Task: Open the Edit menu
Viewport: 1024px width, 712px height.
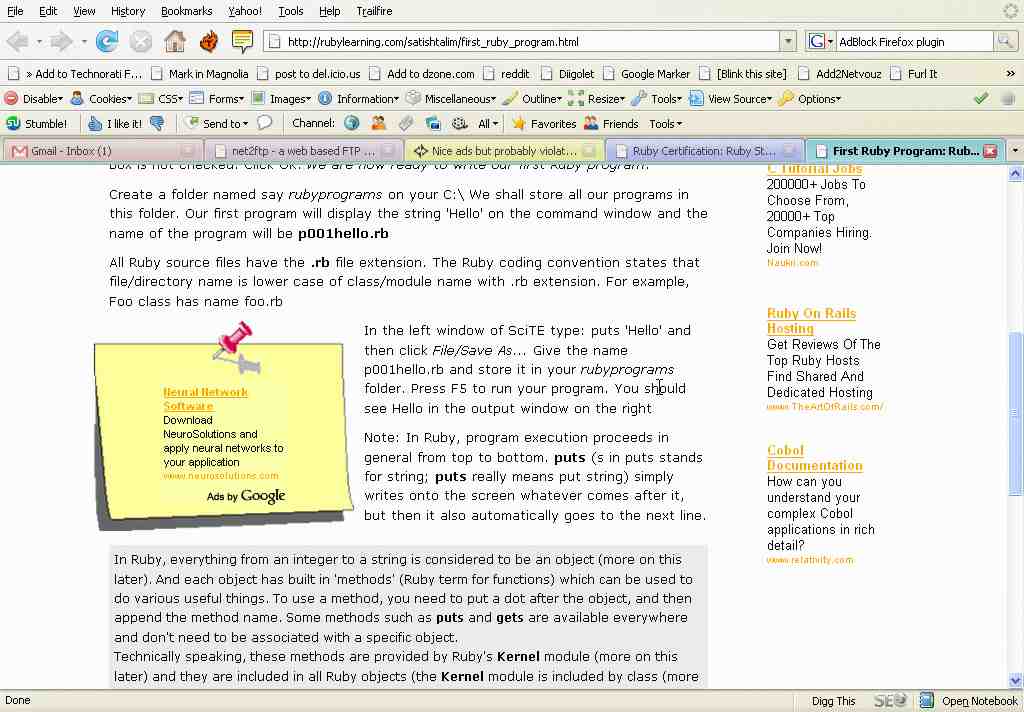Action: click(48, 11)
